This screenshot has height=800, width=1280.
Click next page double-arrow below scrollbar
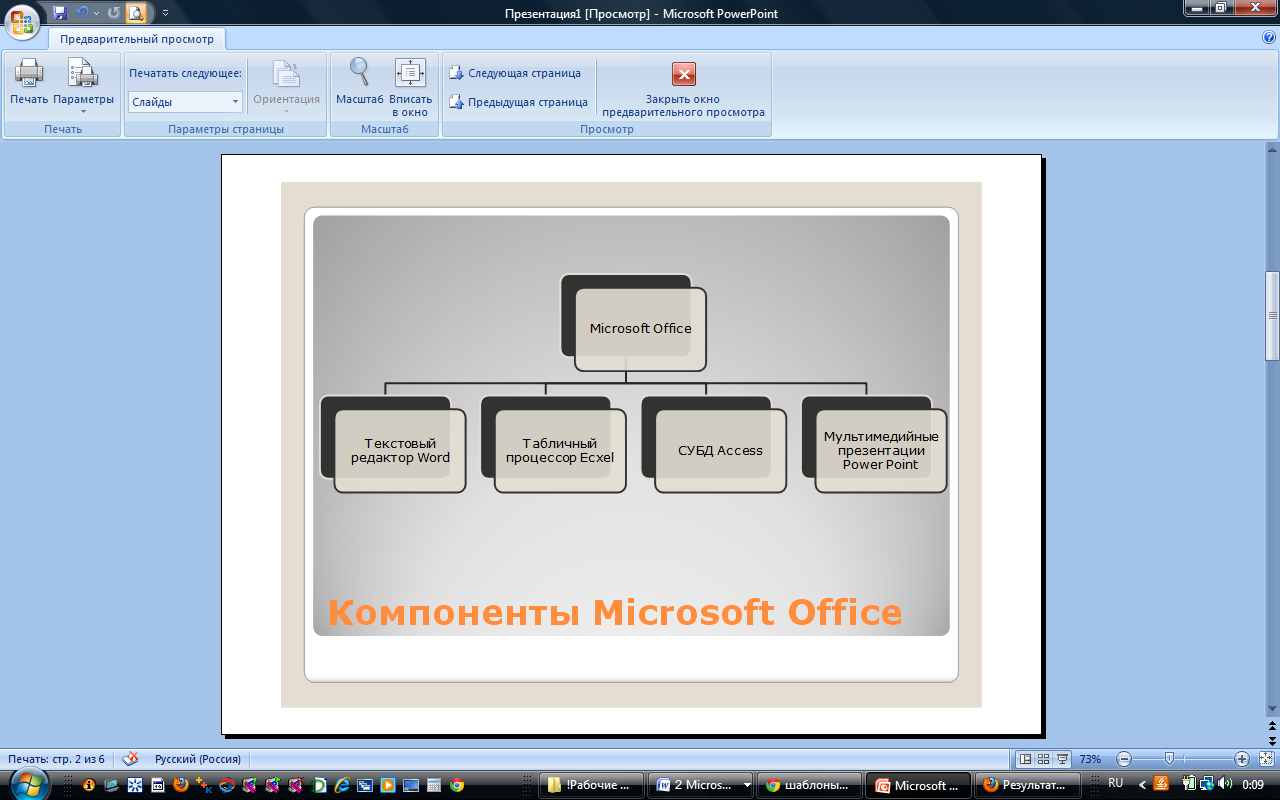coord(1272,739)
